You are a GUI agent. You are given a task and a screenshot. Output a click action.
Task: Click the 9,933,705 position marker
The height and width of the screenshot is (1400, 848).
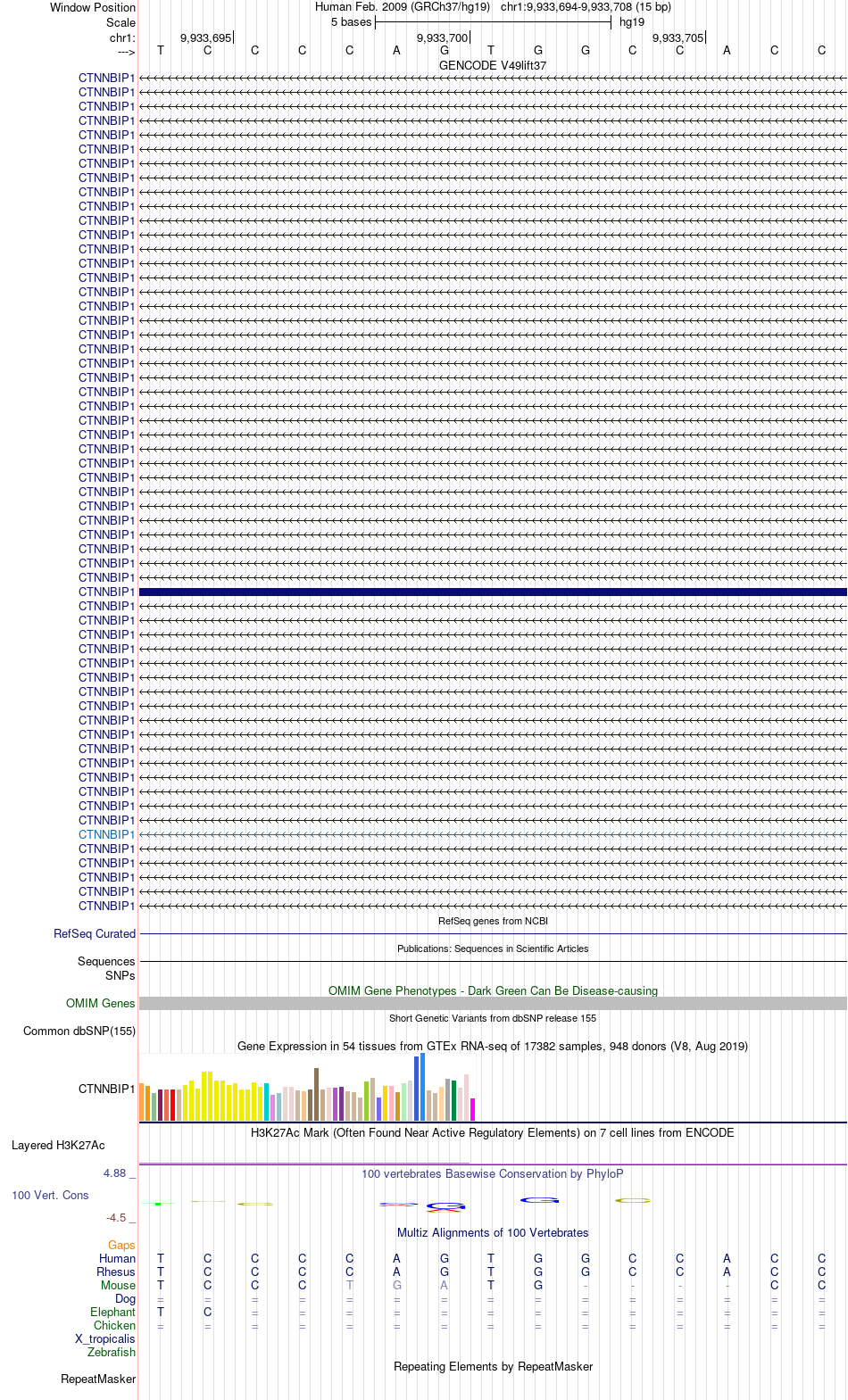[678, 38]
